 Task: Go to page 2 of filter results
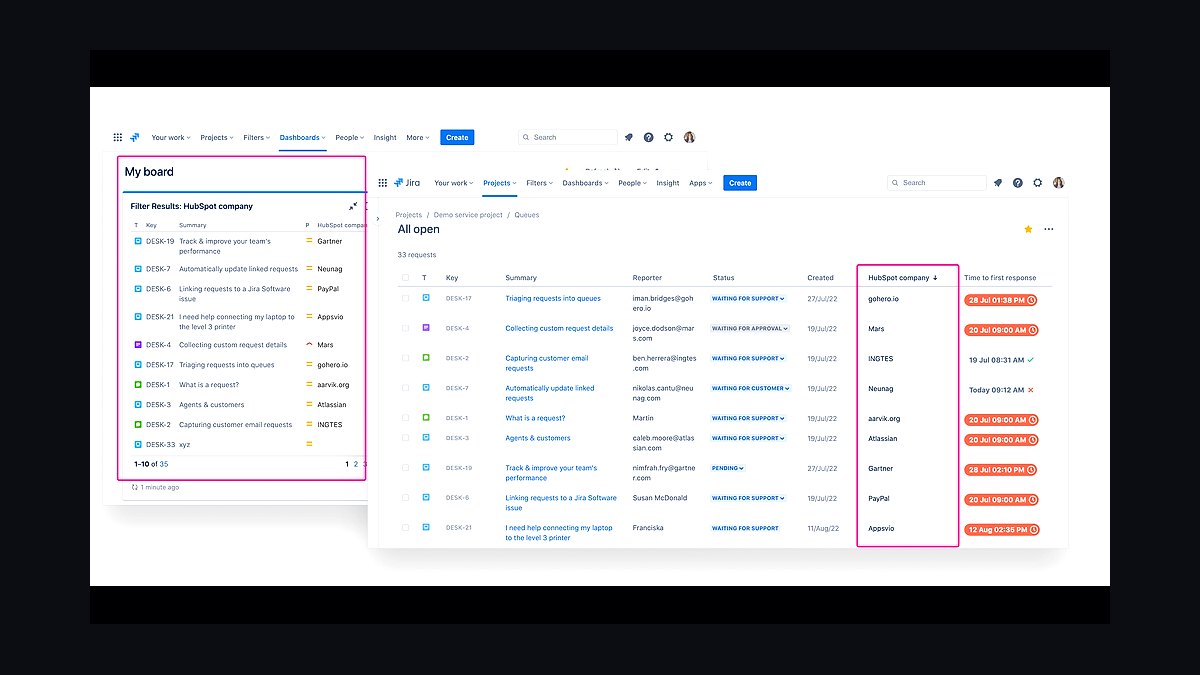point(356,464)
